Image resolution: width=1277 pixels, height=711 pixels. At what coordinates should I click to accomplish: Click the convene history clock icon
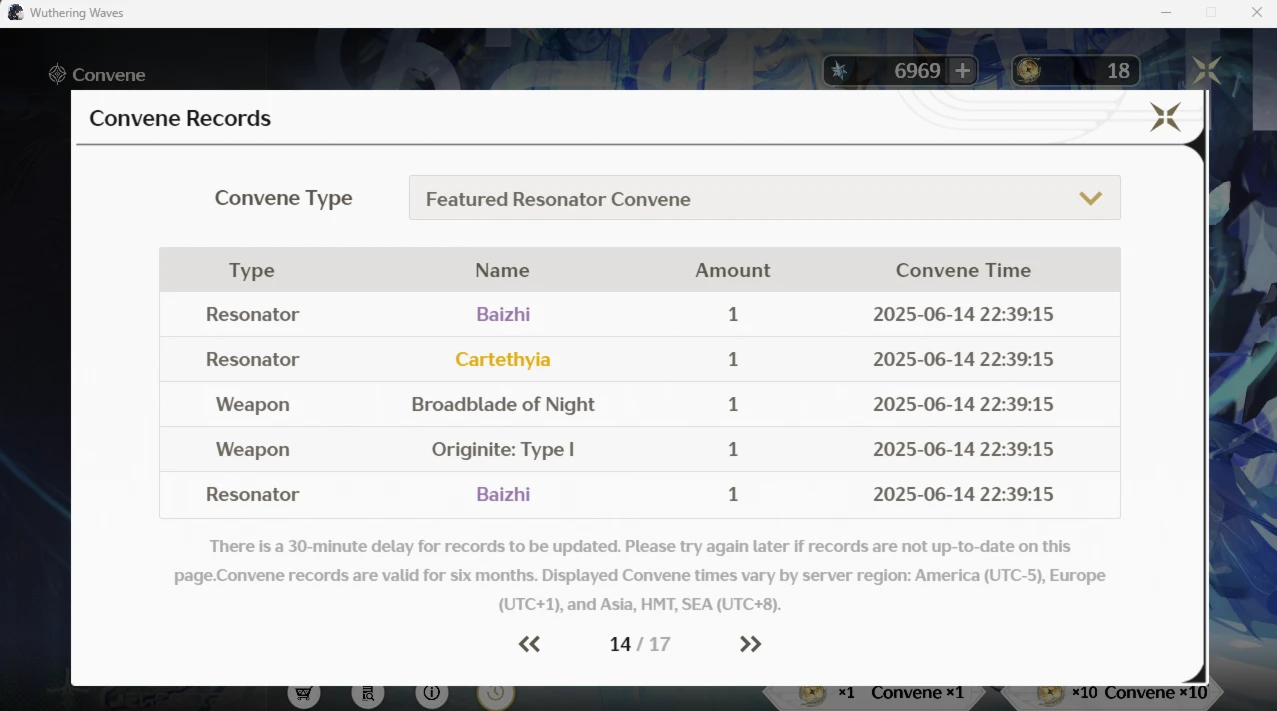496,693
